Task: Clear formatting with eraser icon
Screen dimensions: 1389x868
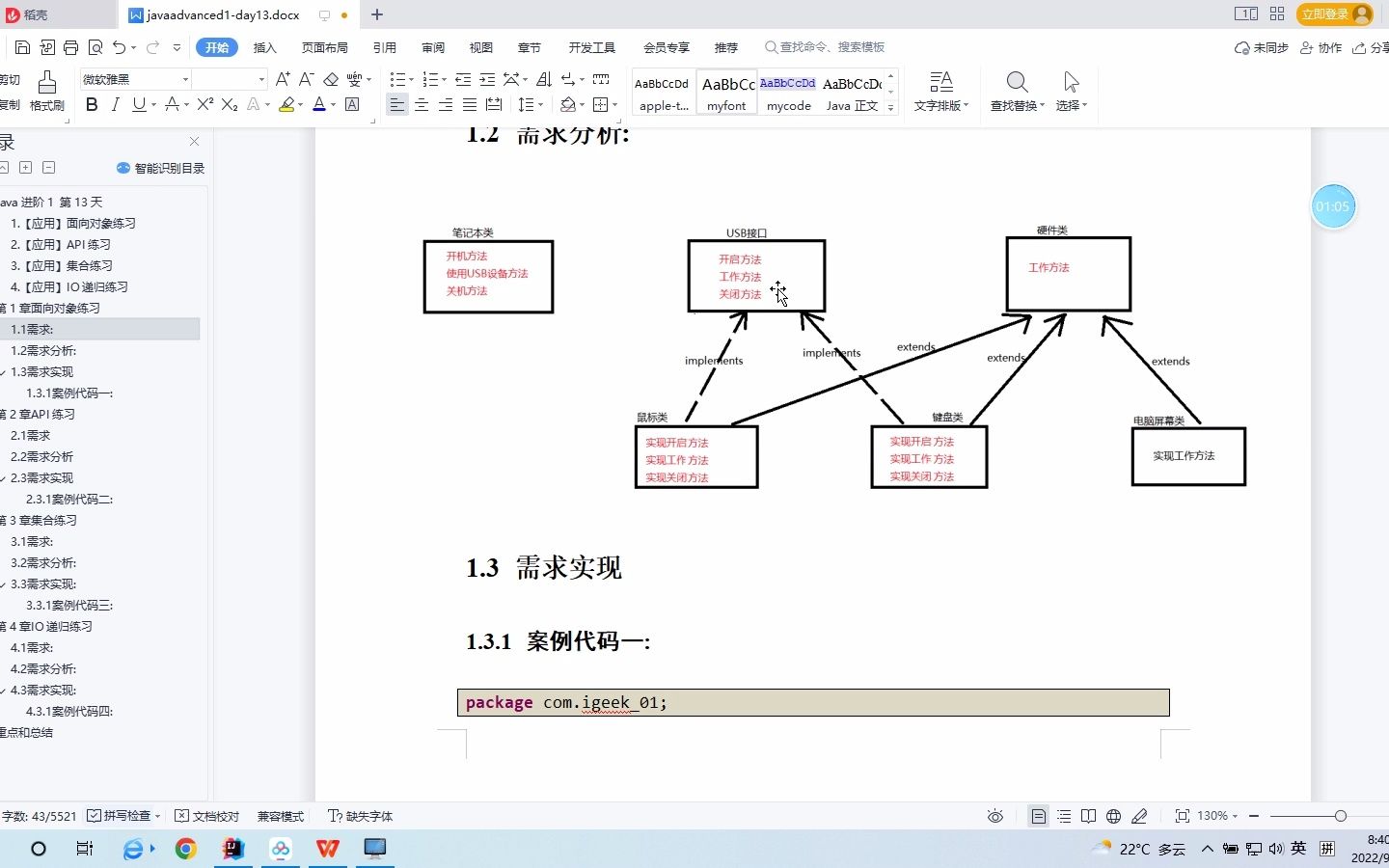Action: tap(331, 79)
